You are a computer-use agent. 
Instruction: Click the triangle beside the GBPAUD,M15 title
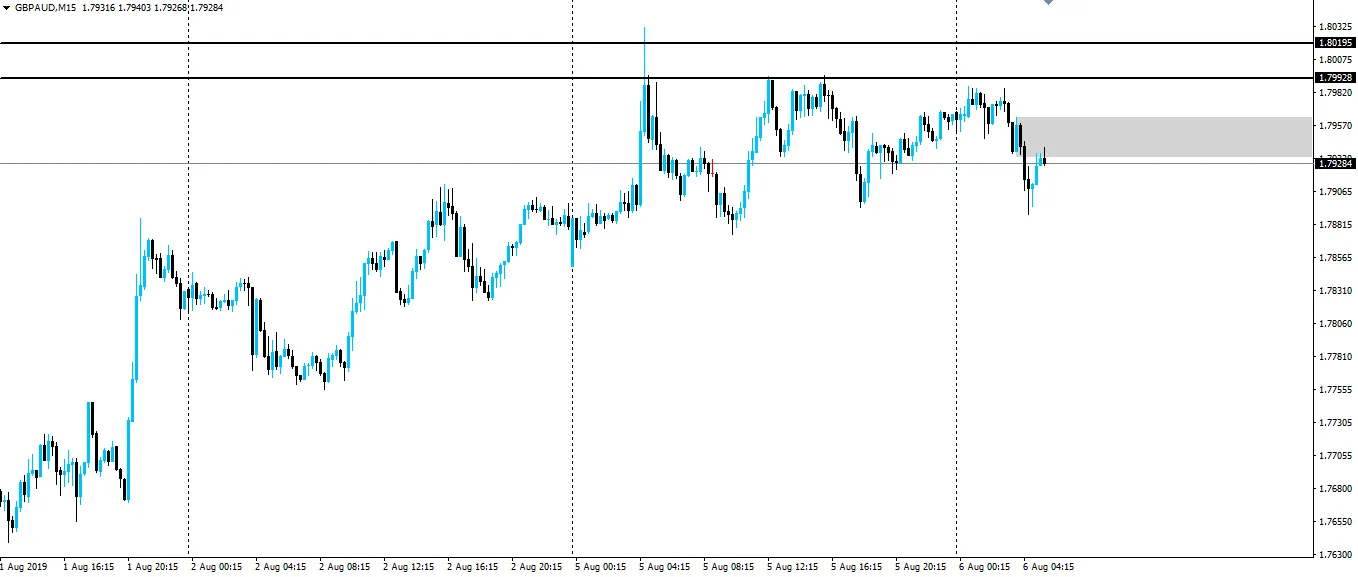[7, 8]
